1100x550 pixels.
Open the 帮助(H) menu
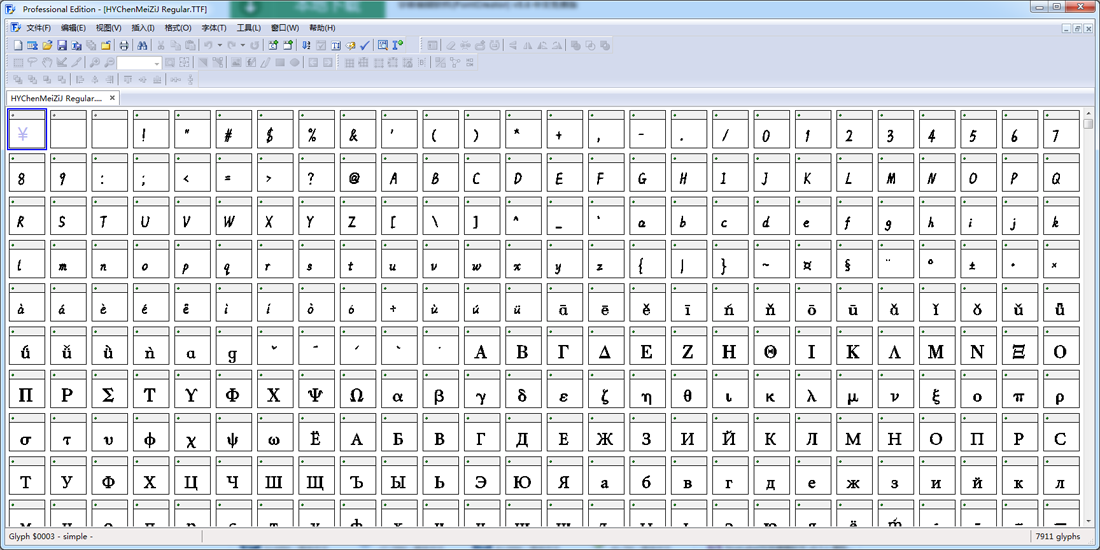pos(322,28)
